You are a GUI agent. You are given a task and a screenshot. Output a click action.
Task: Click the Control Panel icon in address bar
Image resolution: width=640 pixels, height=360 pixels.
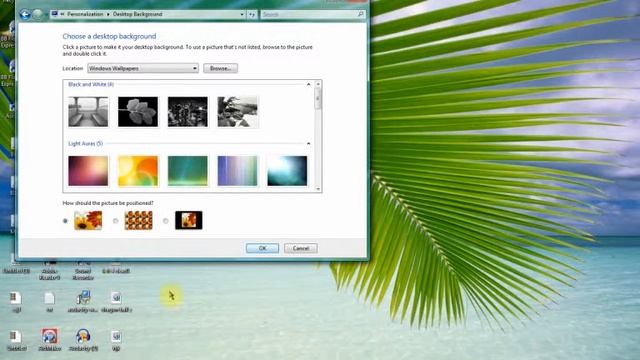(x=55, y=14)
